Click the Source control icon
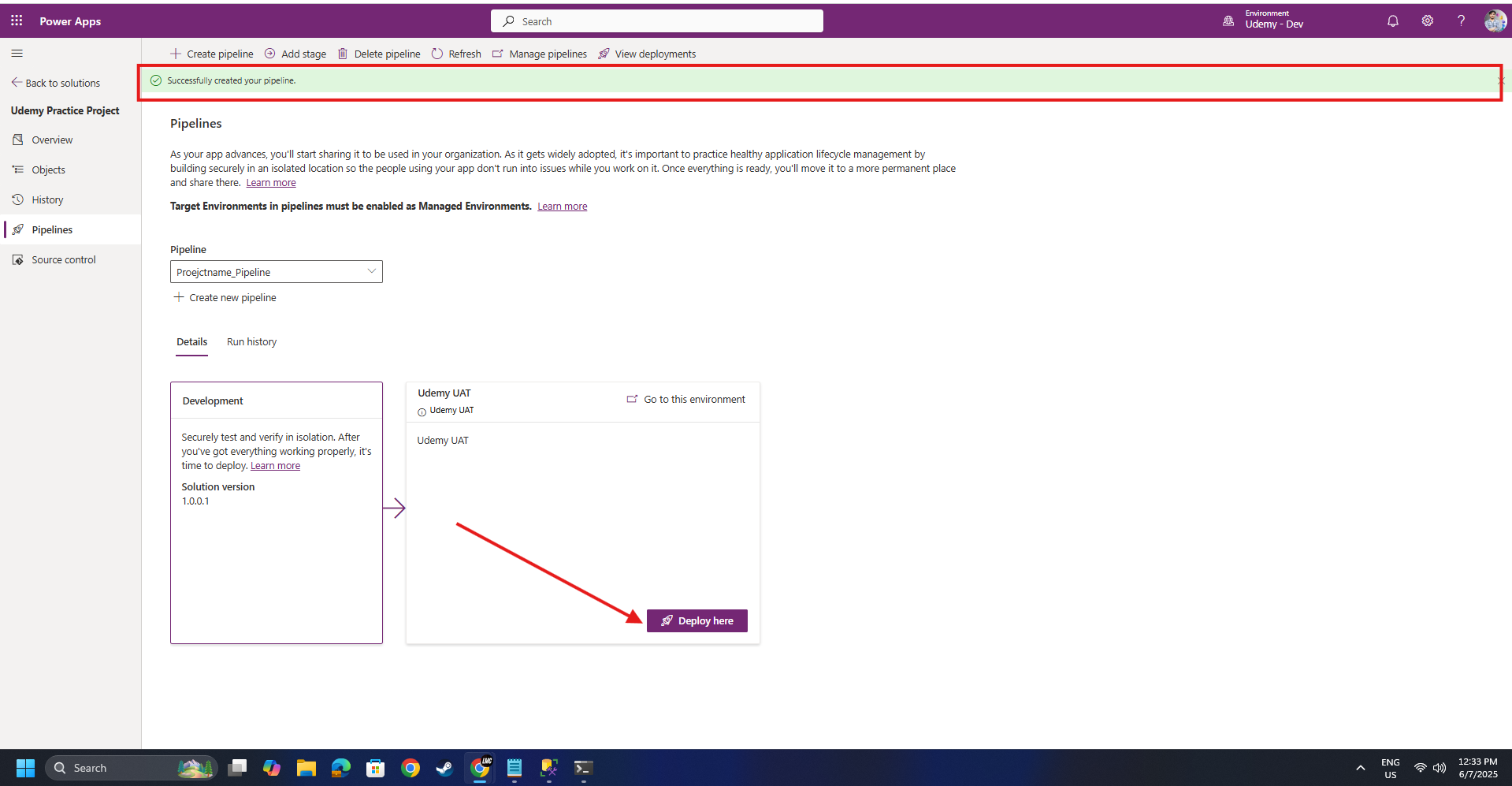1512x786 pixels. pos(17,259)
